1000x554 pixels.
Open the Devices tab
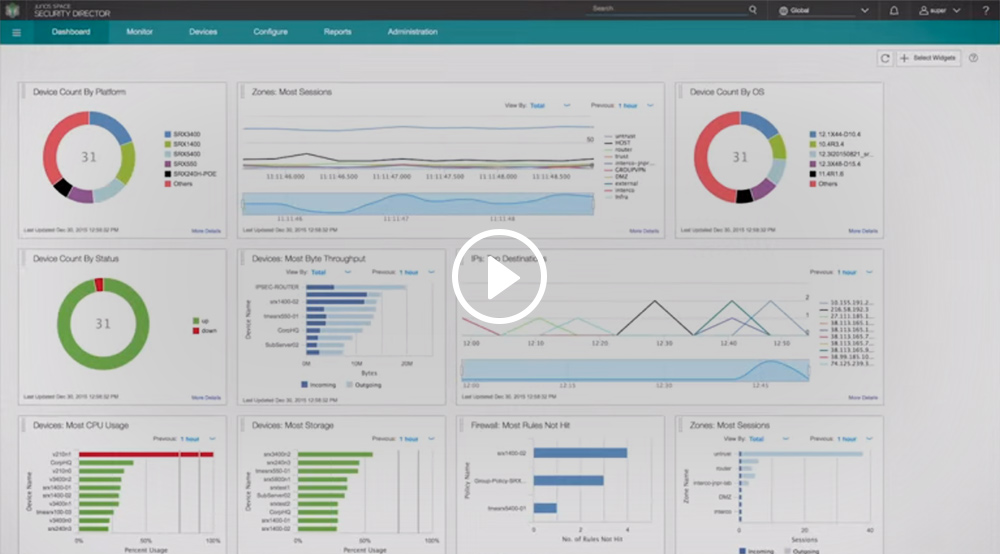(203, 32)
